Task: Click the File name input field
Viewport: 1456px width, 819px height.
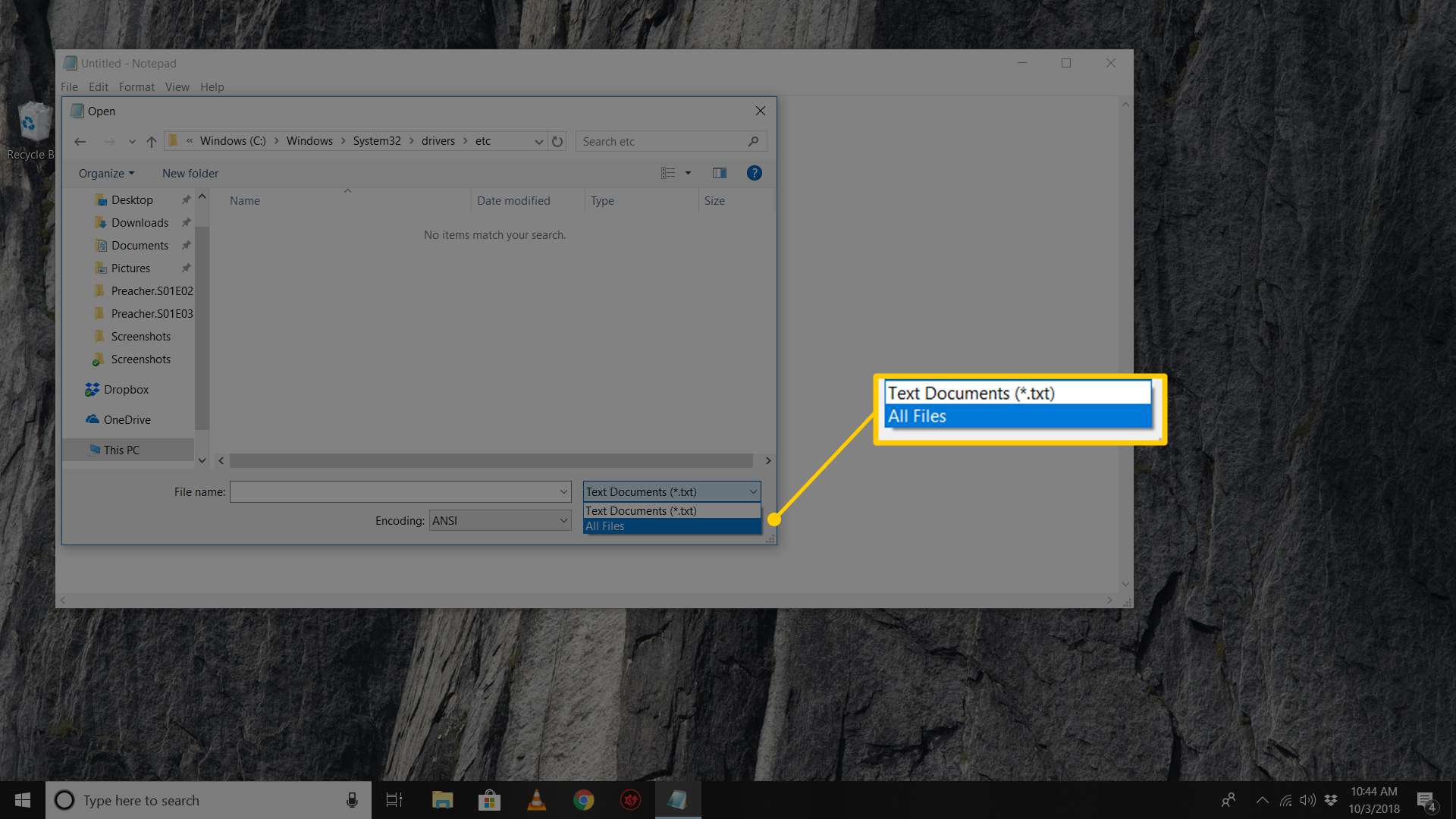Action: point(400,491)
